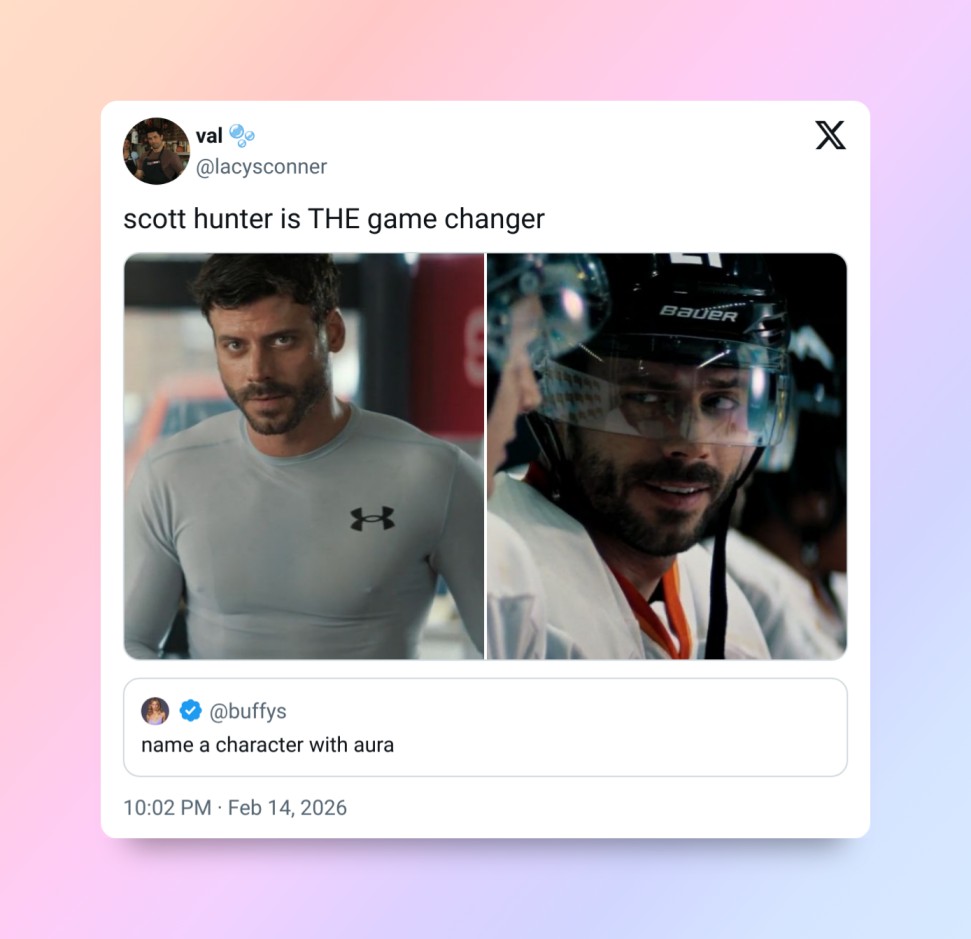Click the helmet number on top
971x939 pixels.
(697, 259)
